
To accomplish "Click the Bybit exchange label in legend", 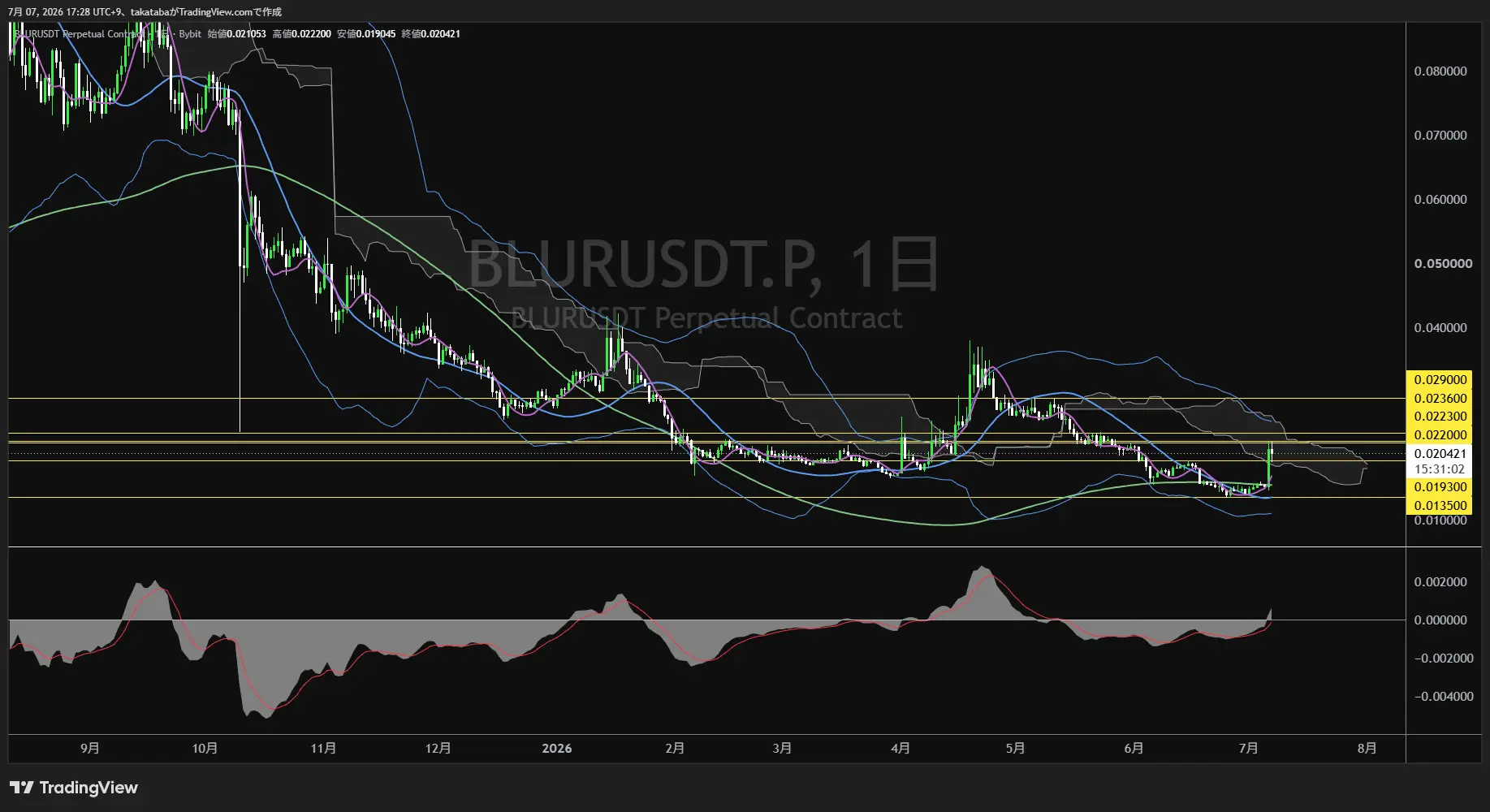I will 190,34.
